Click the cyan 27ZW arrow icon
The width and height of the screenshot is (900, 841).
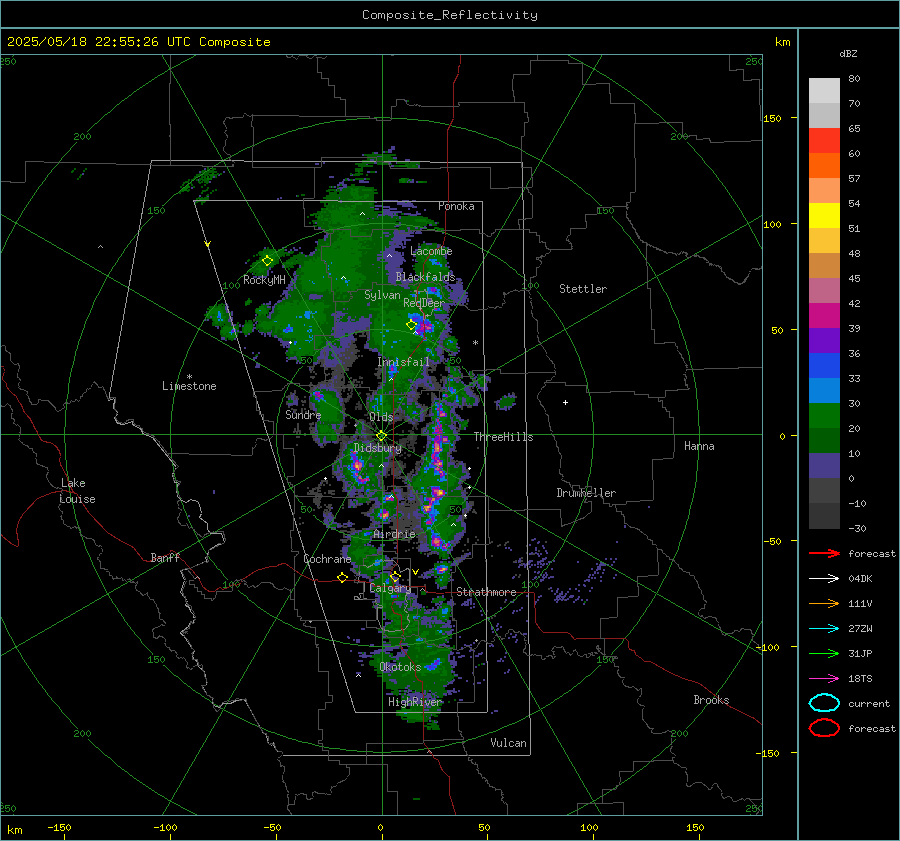click(x=824, y=629)
